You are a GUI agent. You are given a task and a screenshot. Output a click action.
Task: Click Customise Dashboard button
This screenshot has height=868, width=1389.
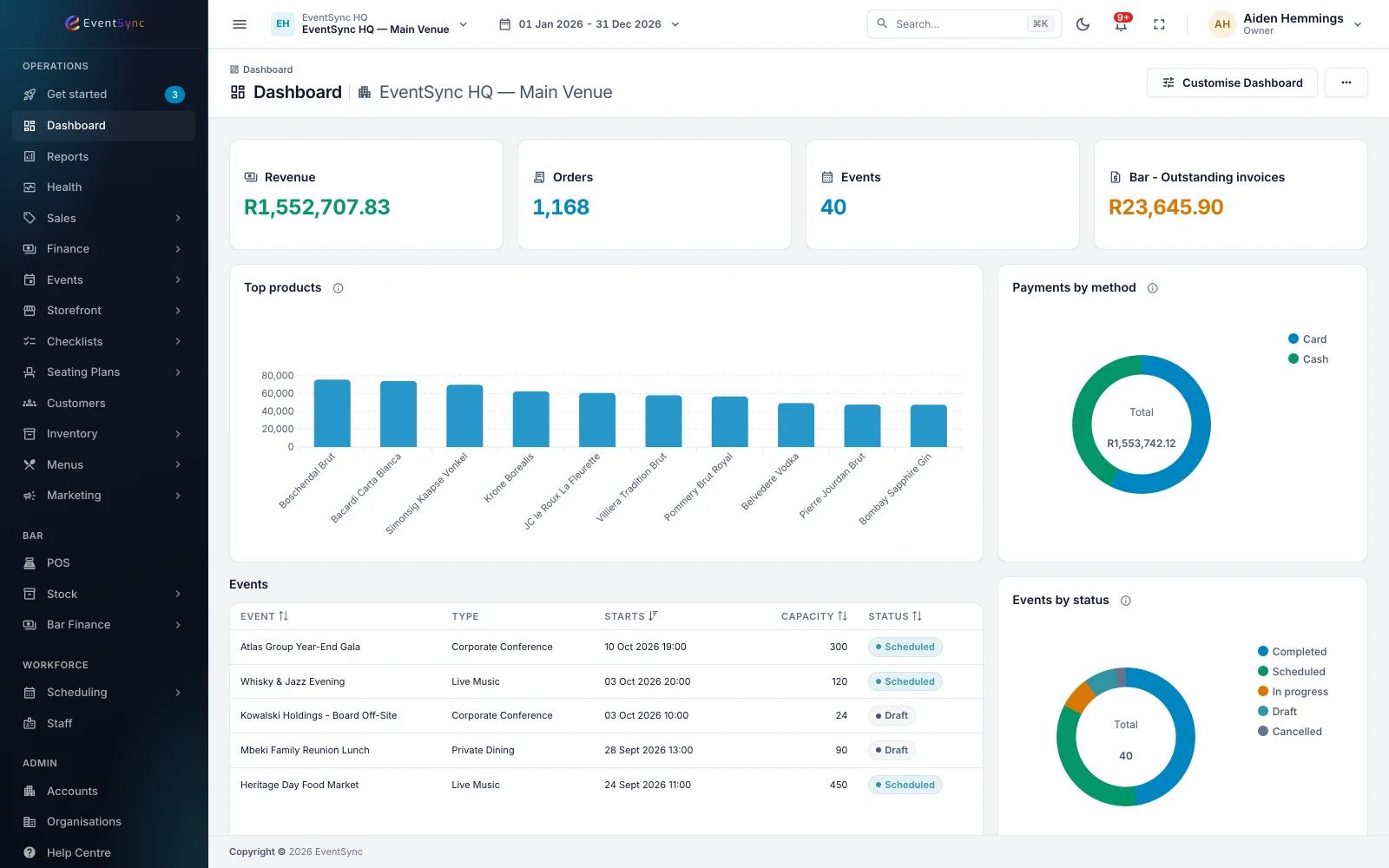click(1232, 82)
